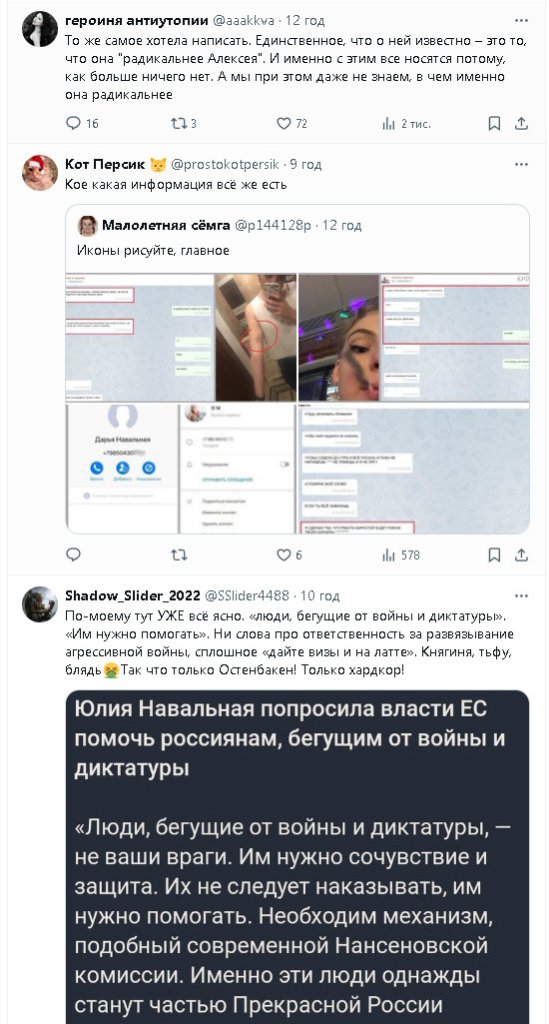Open more options on героиня антиутопии's tweet
This screenshot has width=549, height=1024.
click(521, 20)
